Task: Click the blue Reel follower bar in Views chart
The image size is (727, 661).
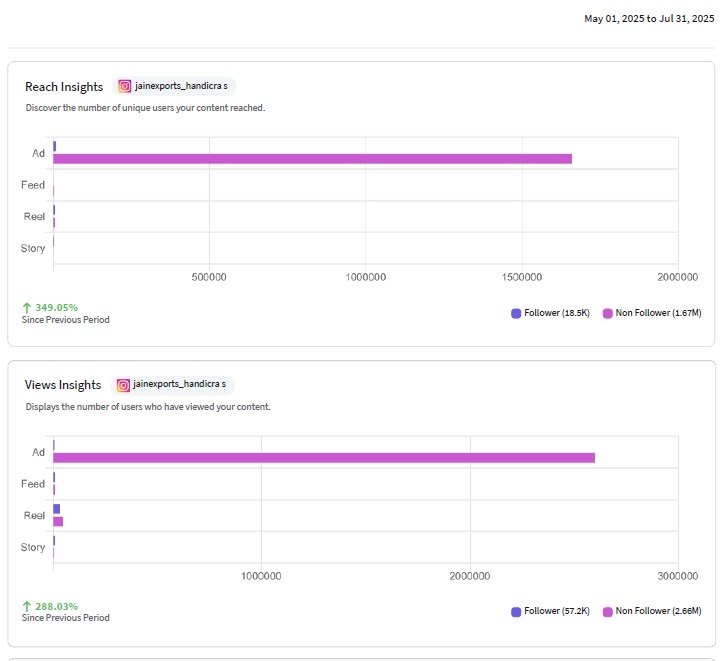Action: pyautogui.click(x=57, y=509)
